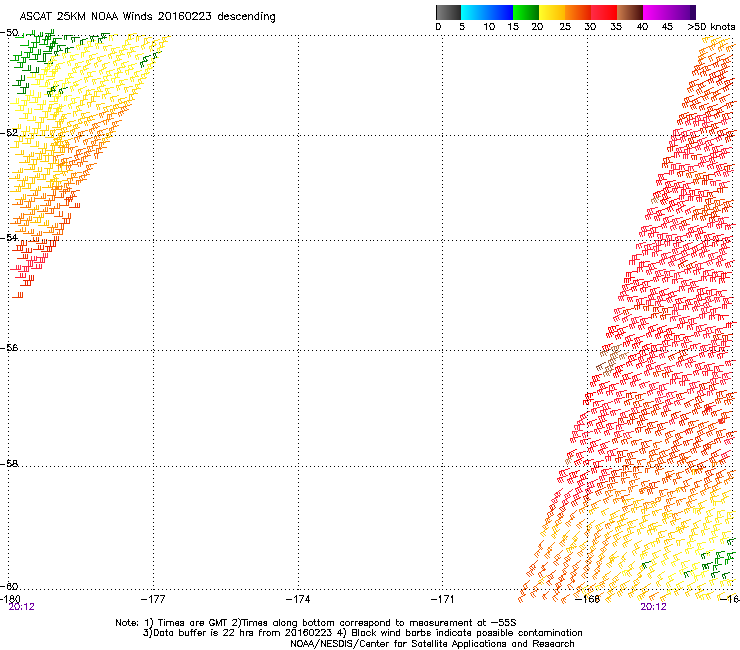Screen dimensions: 740x650
Task: Click latitude label '-50' on left axis
Action: pos(9,33)
